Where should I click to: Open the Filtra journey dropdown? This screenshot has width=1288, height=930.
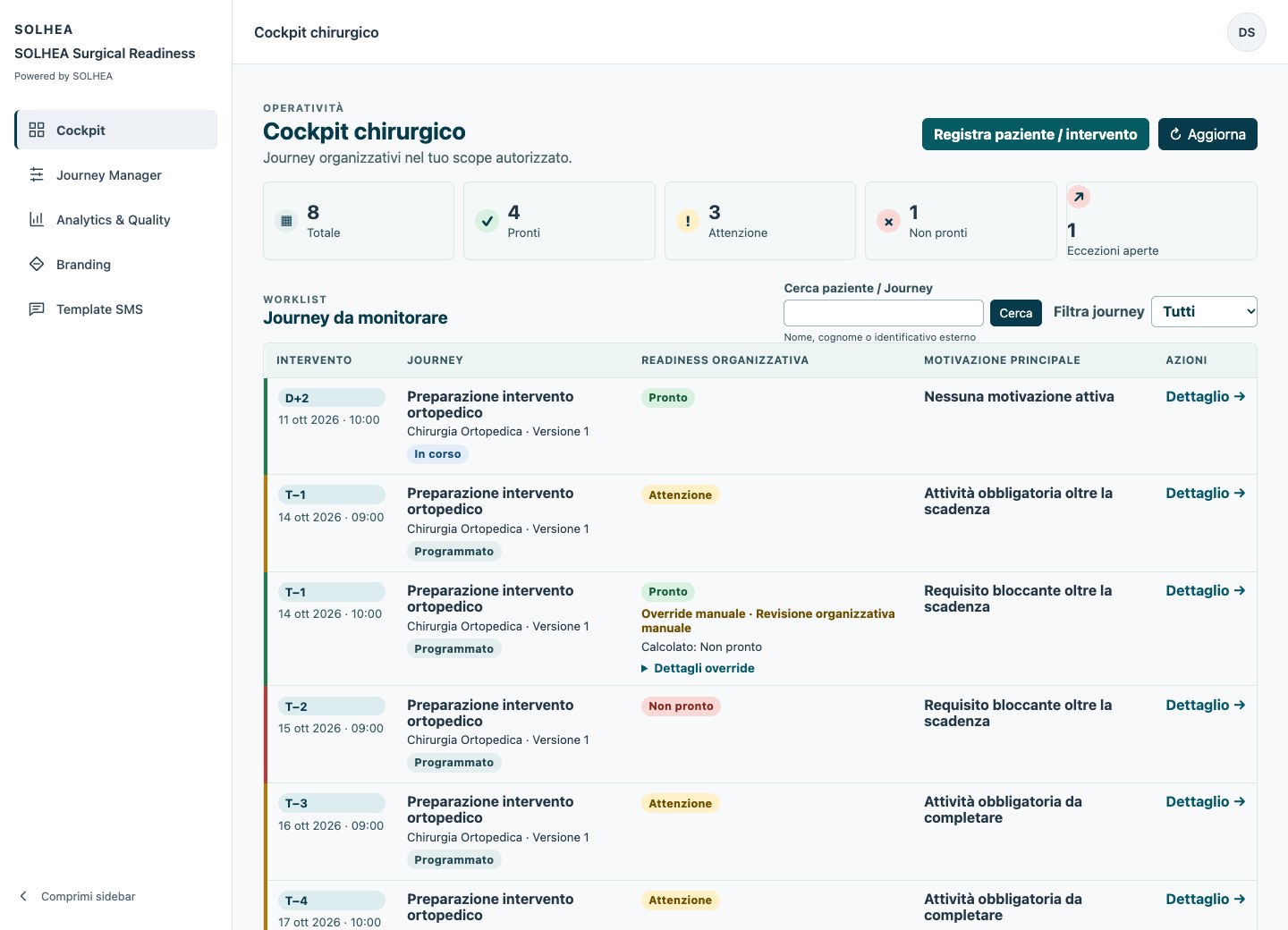[x=1204, y=311]
